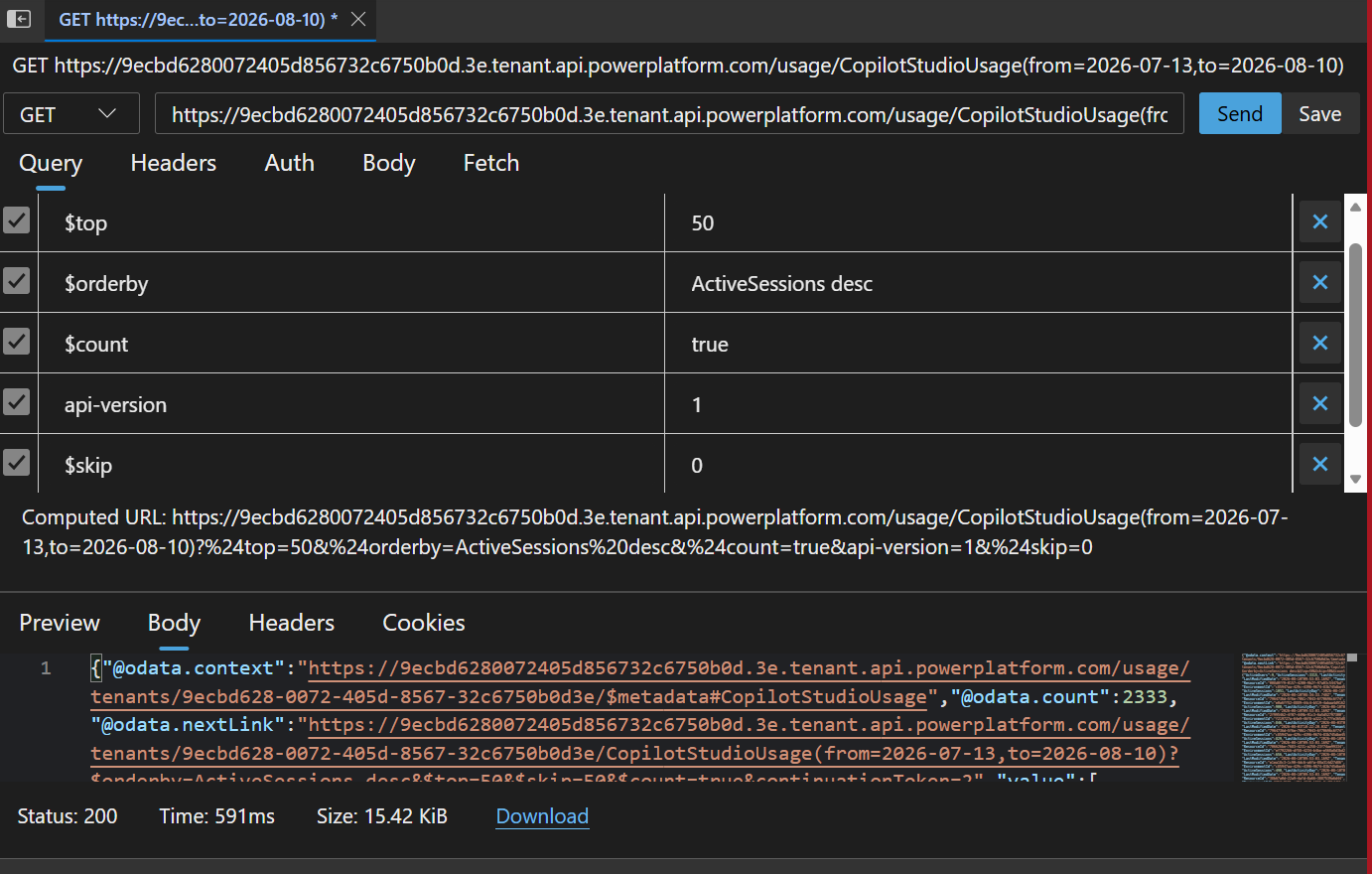Click the response minimap thumbnail
The image size is (1372, 874).
click(1295, 717)
